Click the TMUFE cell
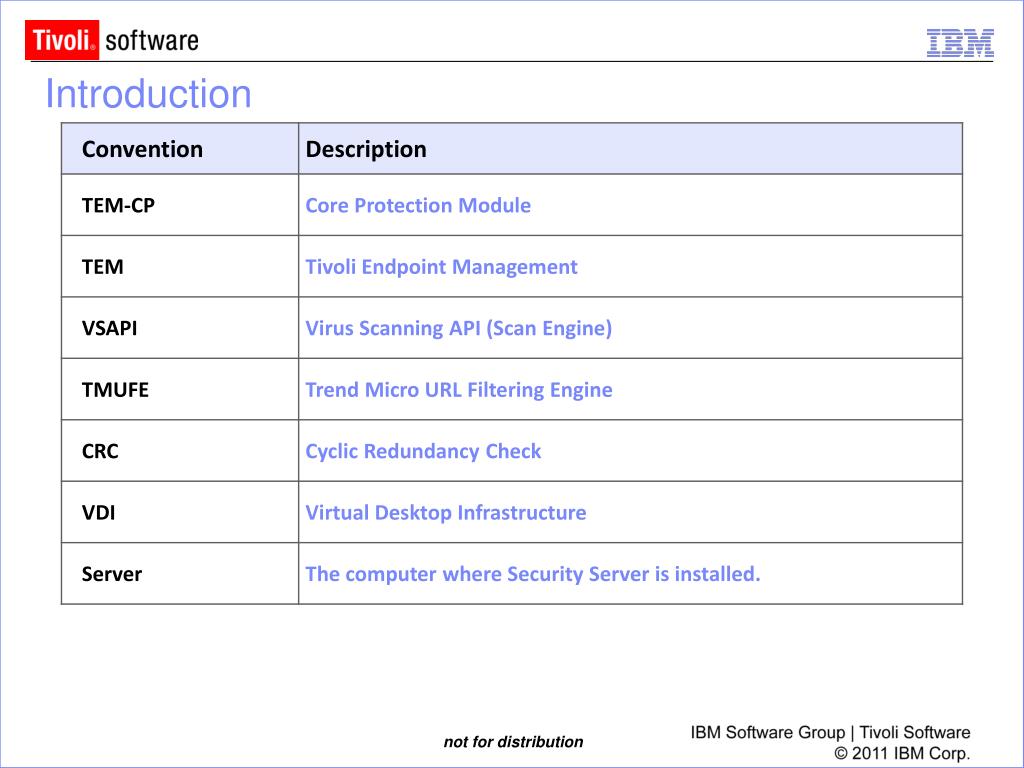The image size is (1024, 768). 180,389
